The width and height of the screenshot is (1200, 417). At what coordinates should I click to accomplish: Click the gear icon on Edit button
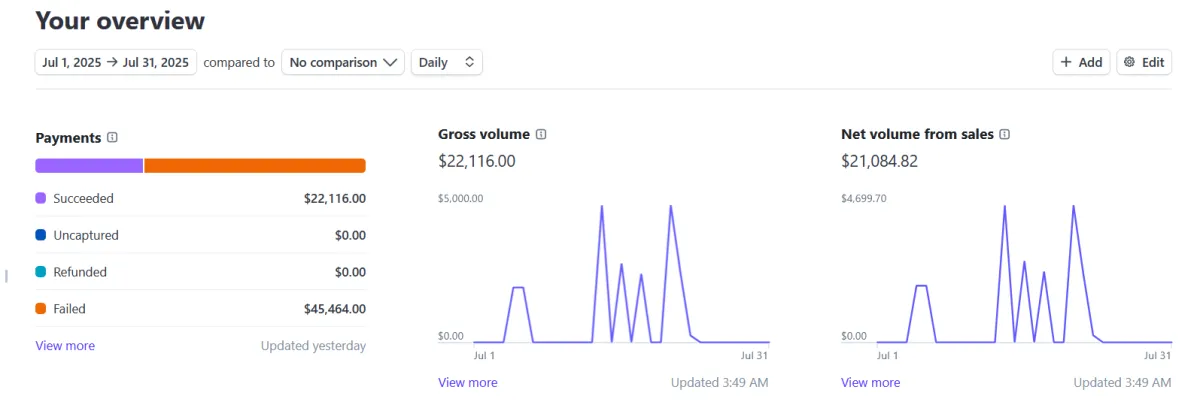click(x=1130, y=62)
